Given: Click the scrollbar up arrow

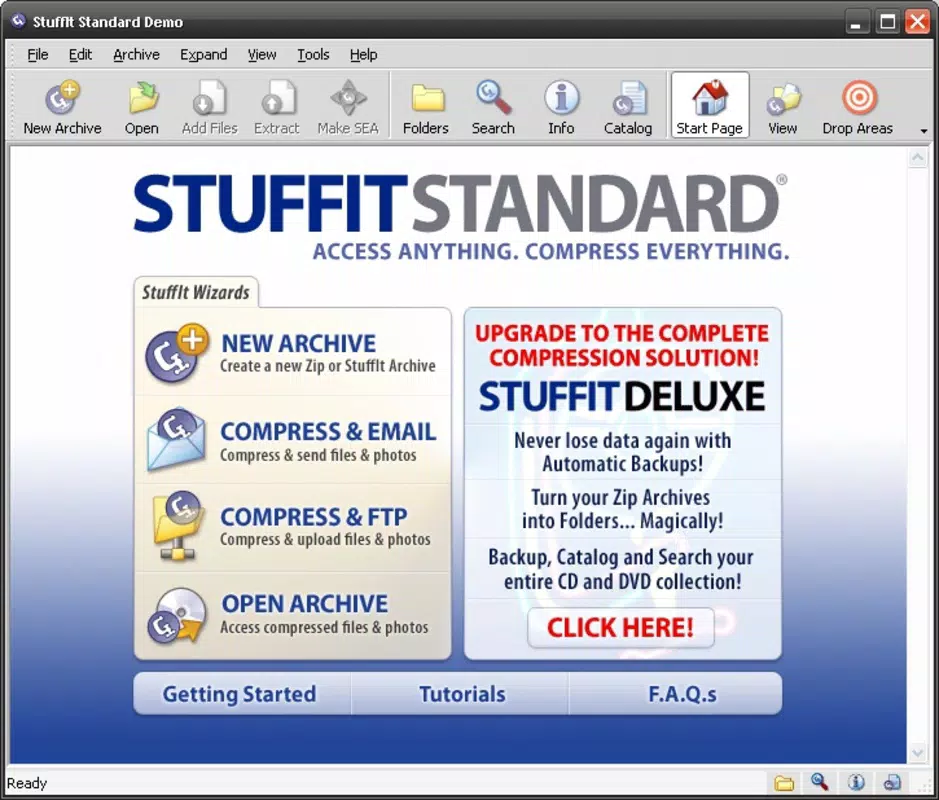Looking at the screenshot, I should click(917, 158).
